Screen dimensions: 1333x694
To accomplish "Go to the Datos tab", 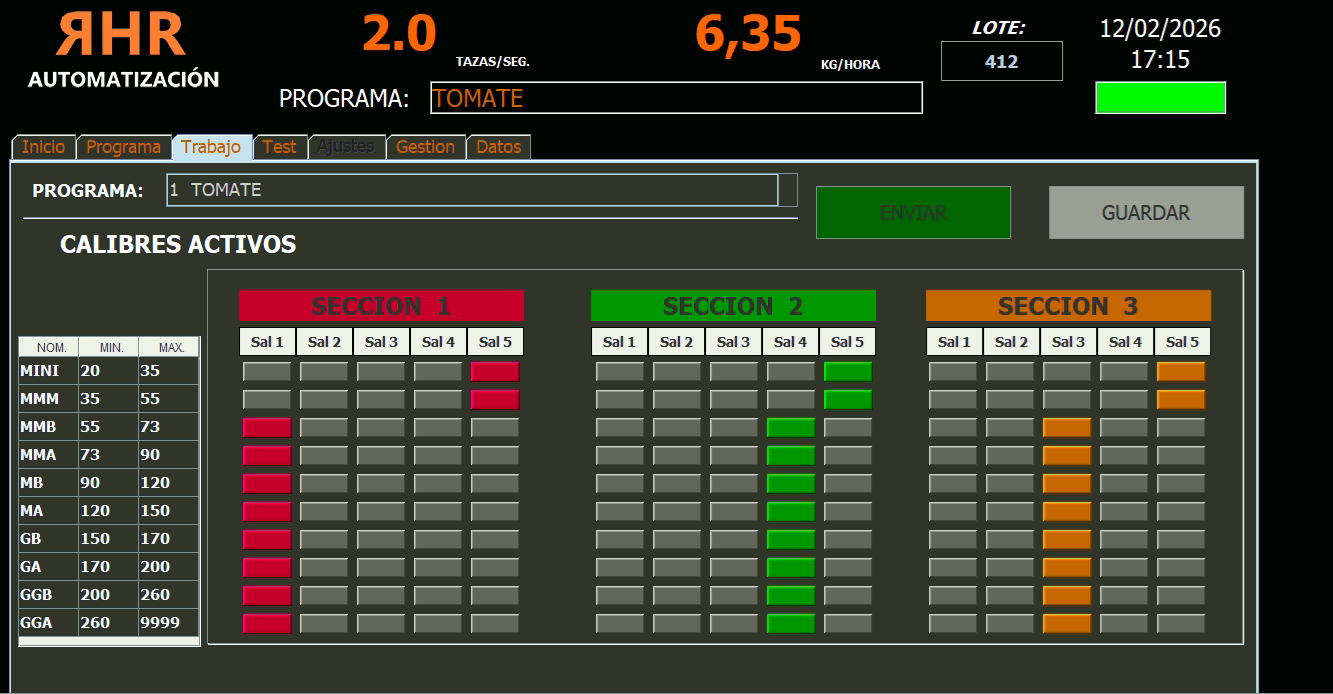I will tap(498, 147).
